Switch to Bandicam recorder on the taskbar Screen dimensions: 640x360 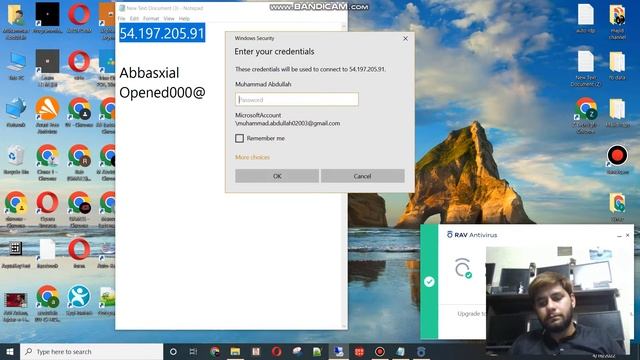(x=380, y=351)
